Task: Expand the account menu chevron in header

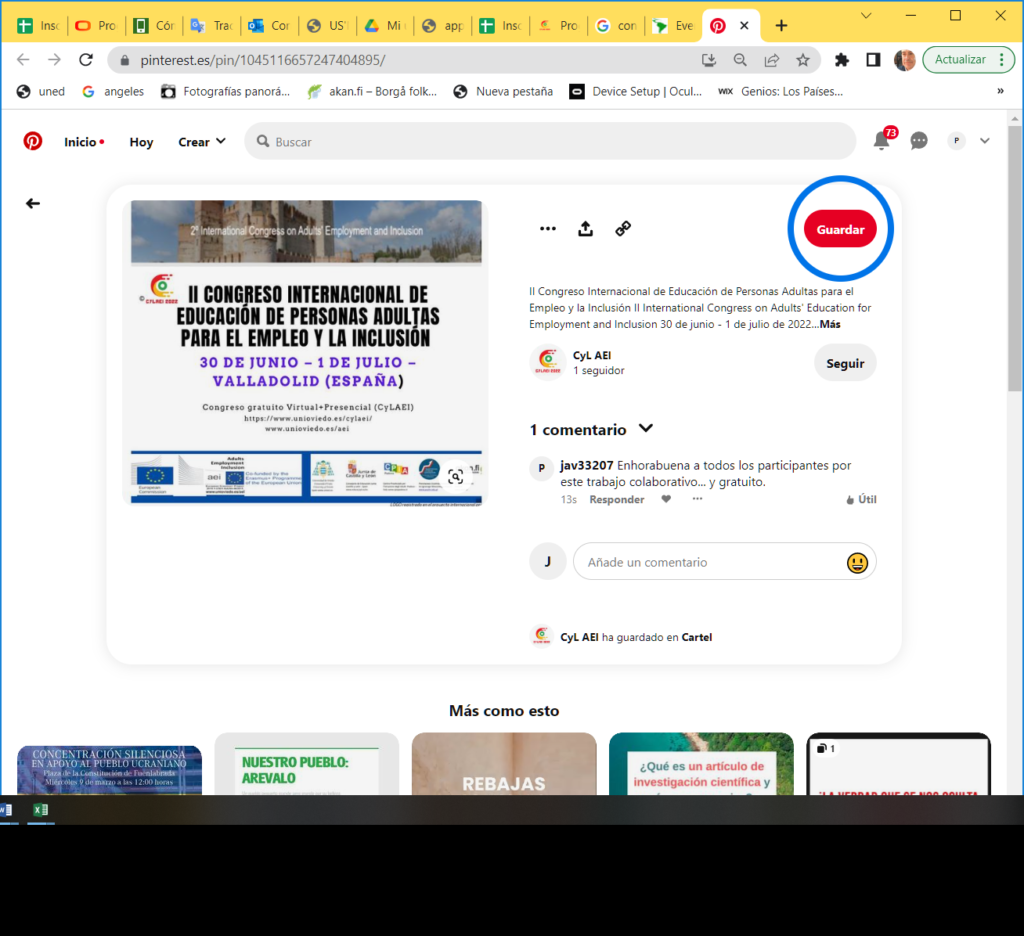Action: point(985,140)
